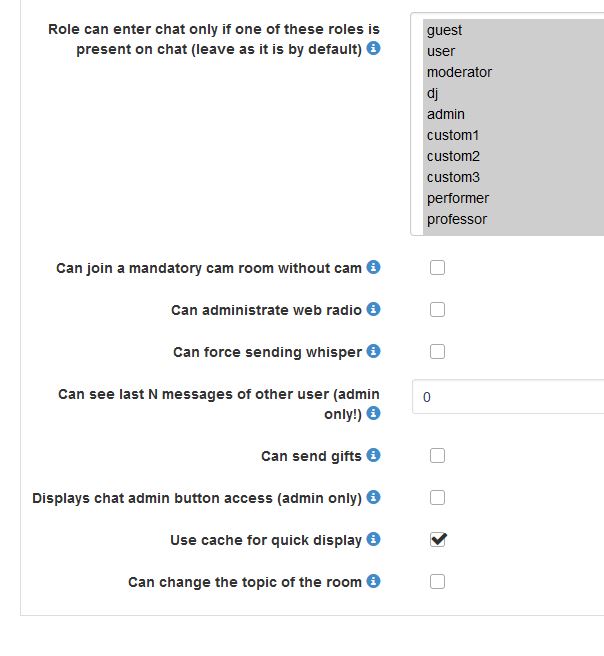Image resolution: width=604 pixels, height=656 pixels.
Task: Choose 'guest' from the roles listbox
Action: (444, 30)
